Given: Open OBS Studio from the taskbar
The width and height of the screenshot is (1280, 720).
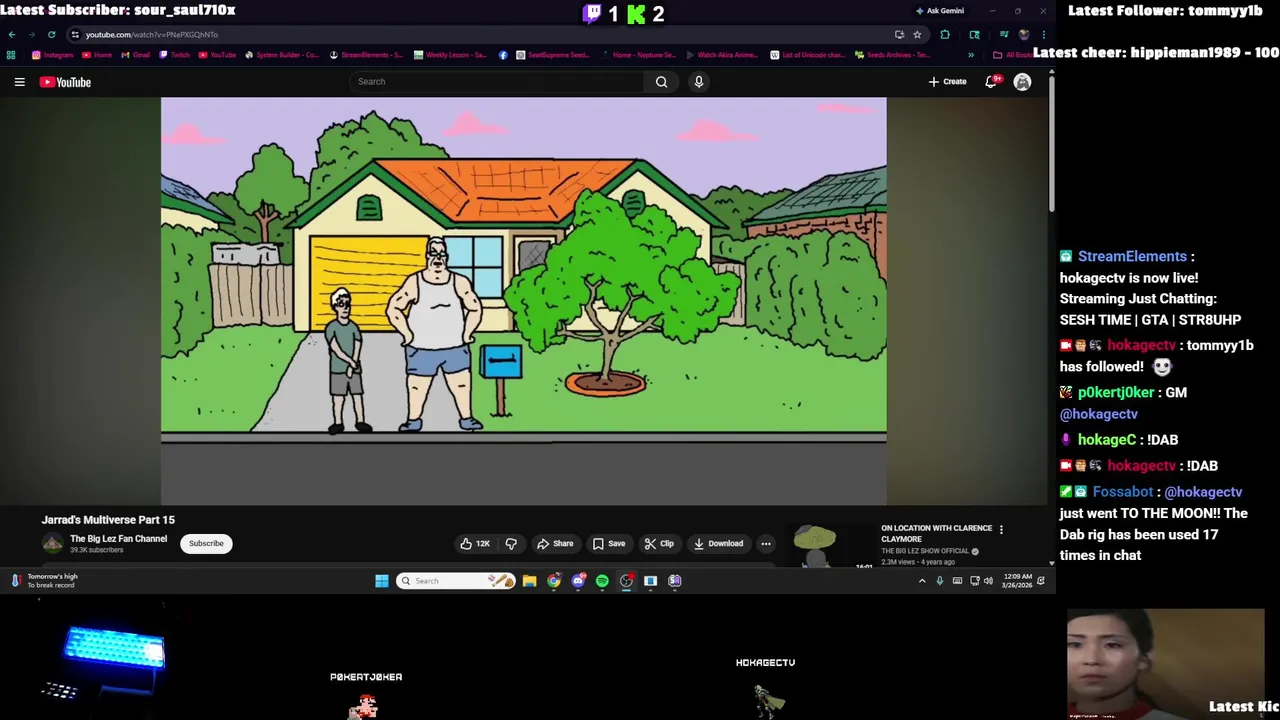Looking at the screenshot, I should (x=626, y=581).
